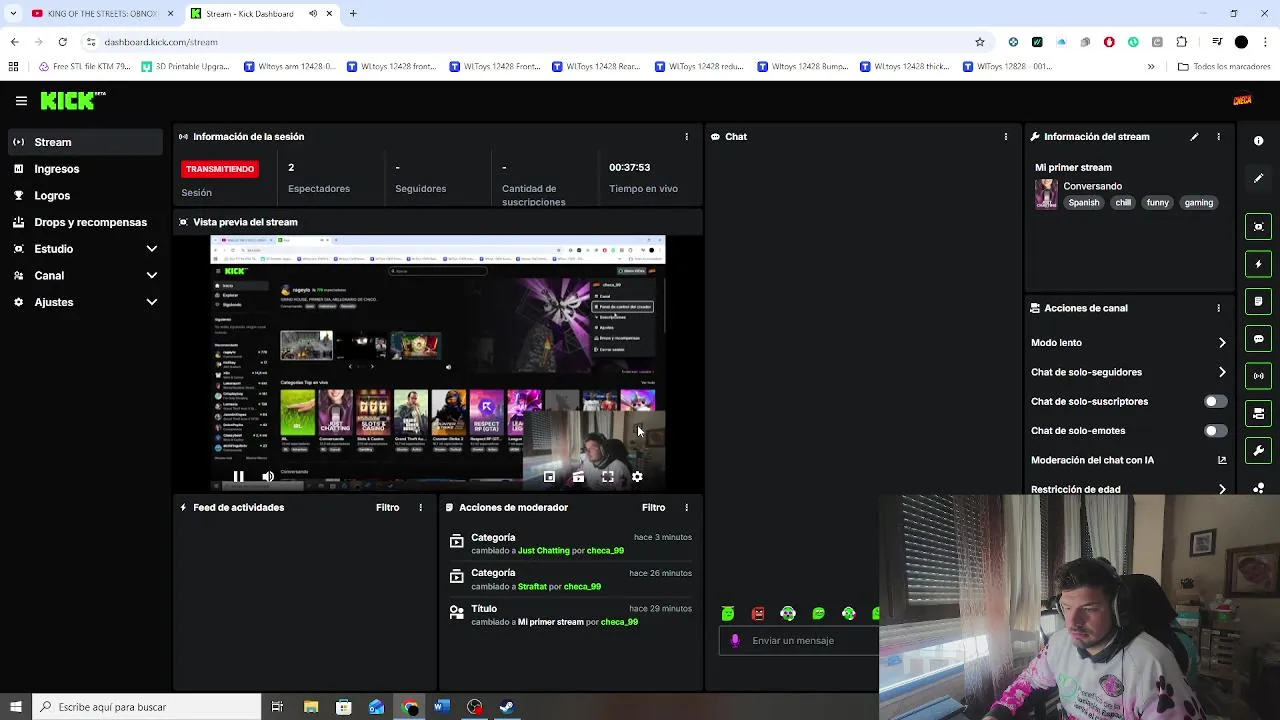This screenshot has width=1280, height=720.
Task: Open mini player from stream preview
Action: (549, 477)
